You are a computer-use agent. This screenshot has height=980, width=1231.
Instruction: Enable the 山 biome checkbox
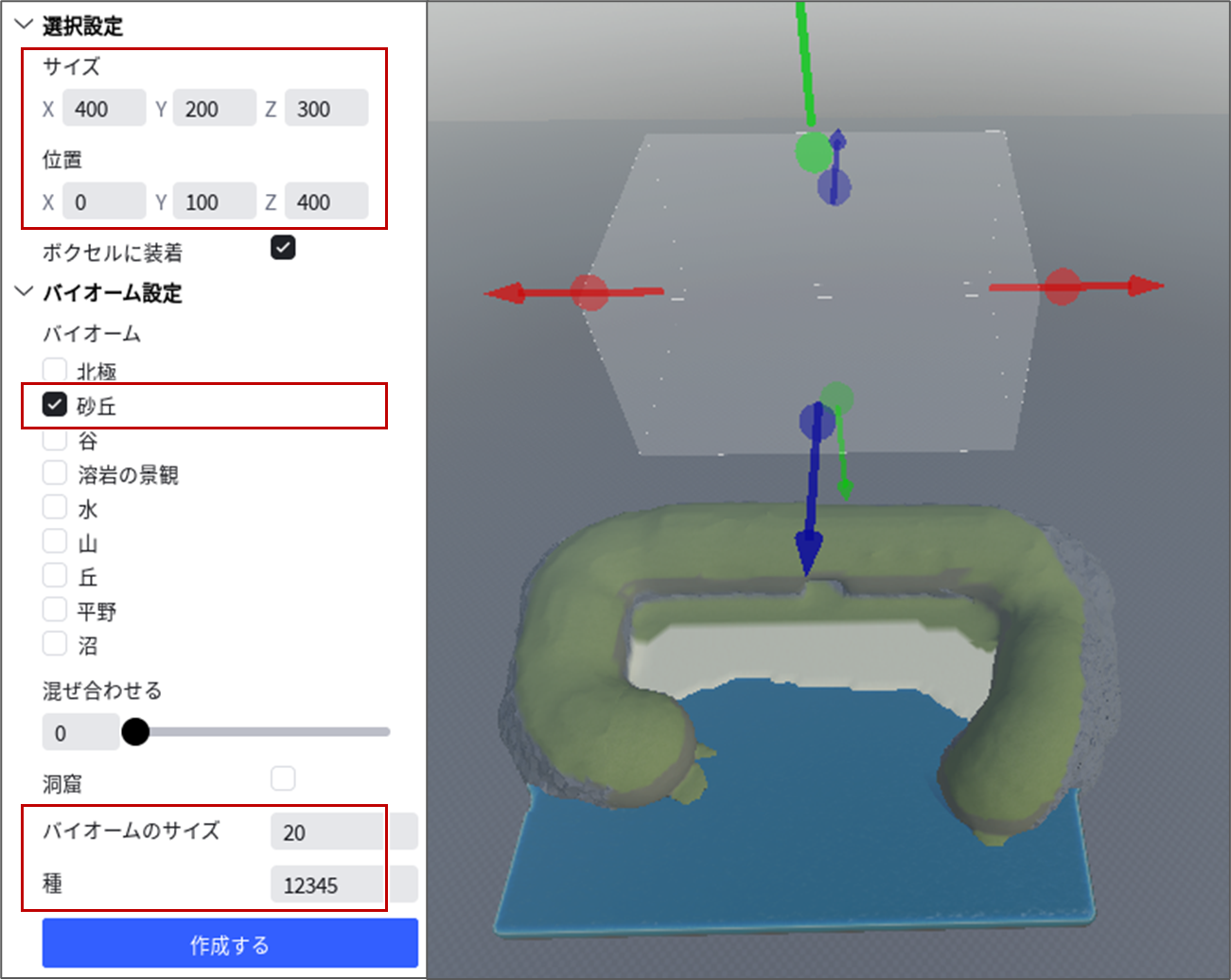point(55,541)
